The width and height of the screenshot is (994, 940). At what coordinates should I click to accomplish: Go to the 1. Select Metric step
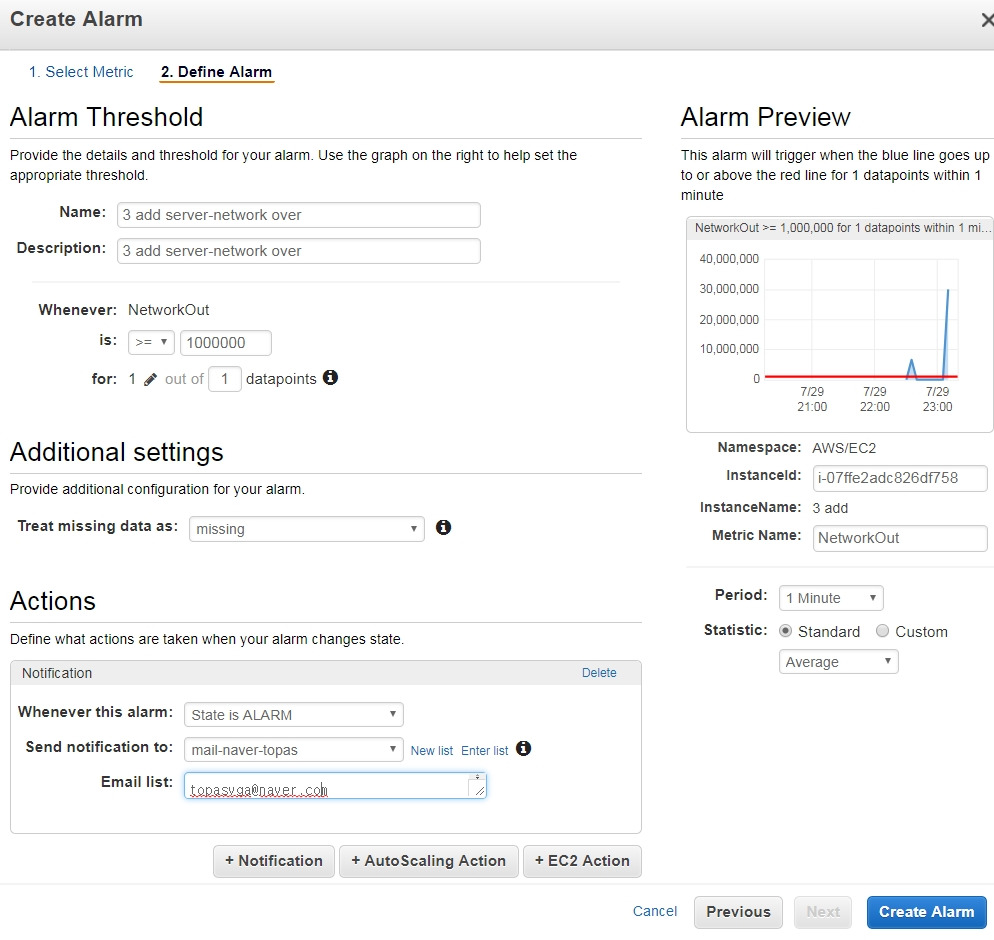pos(81,72)
